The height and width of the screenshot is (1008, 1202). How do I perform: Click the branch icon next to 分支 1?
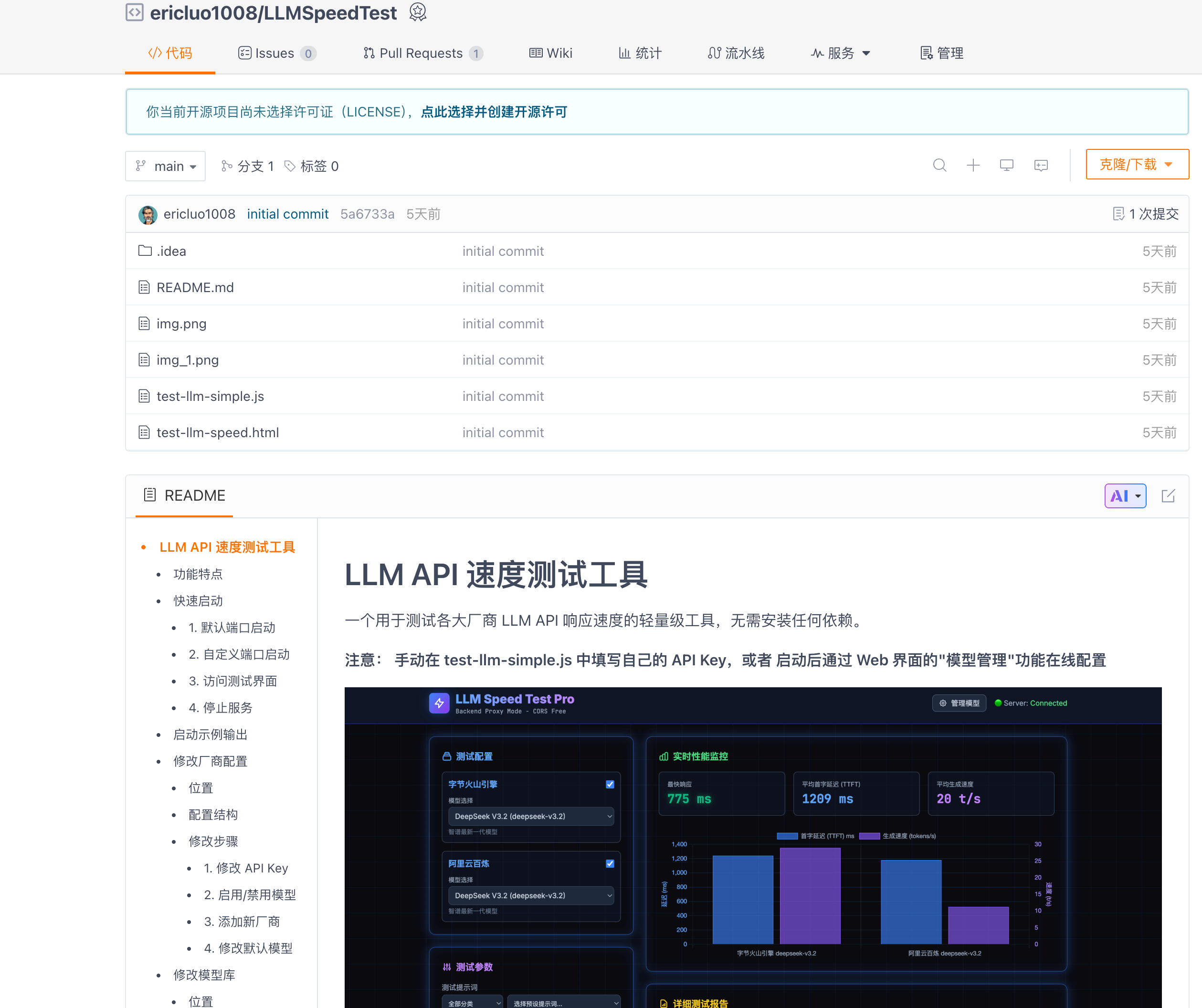coord(227,166)
